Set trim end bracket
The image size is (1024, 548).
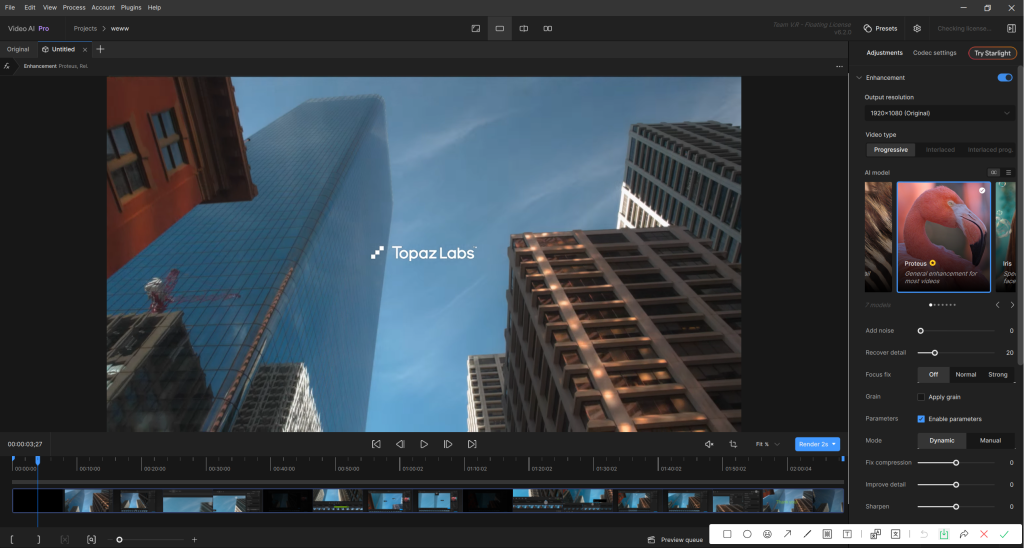[x=39, y=540]
